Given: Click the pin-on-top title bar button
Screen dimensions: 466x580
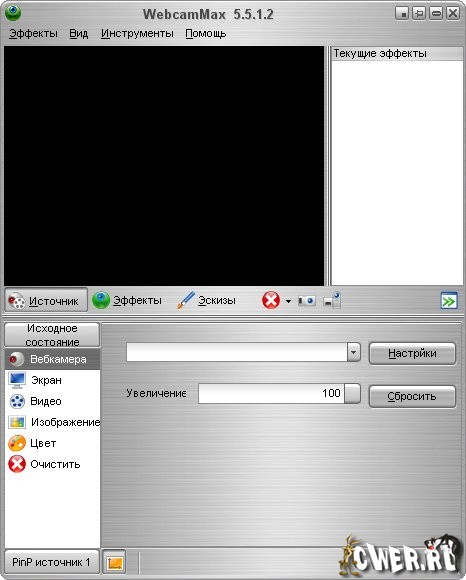Looking at the screenshot, I should coord(419,14).
